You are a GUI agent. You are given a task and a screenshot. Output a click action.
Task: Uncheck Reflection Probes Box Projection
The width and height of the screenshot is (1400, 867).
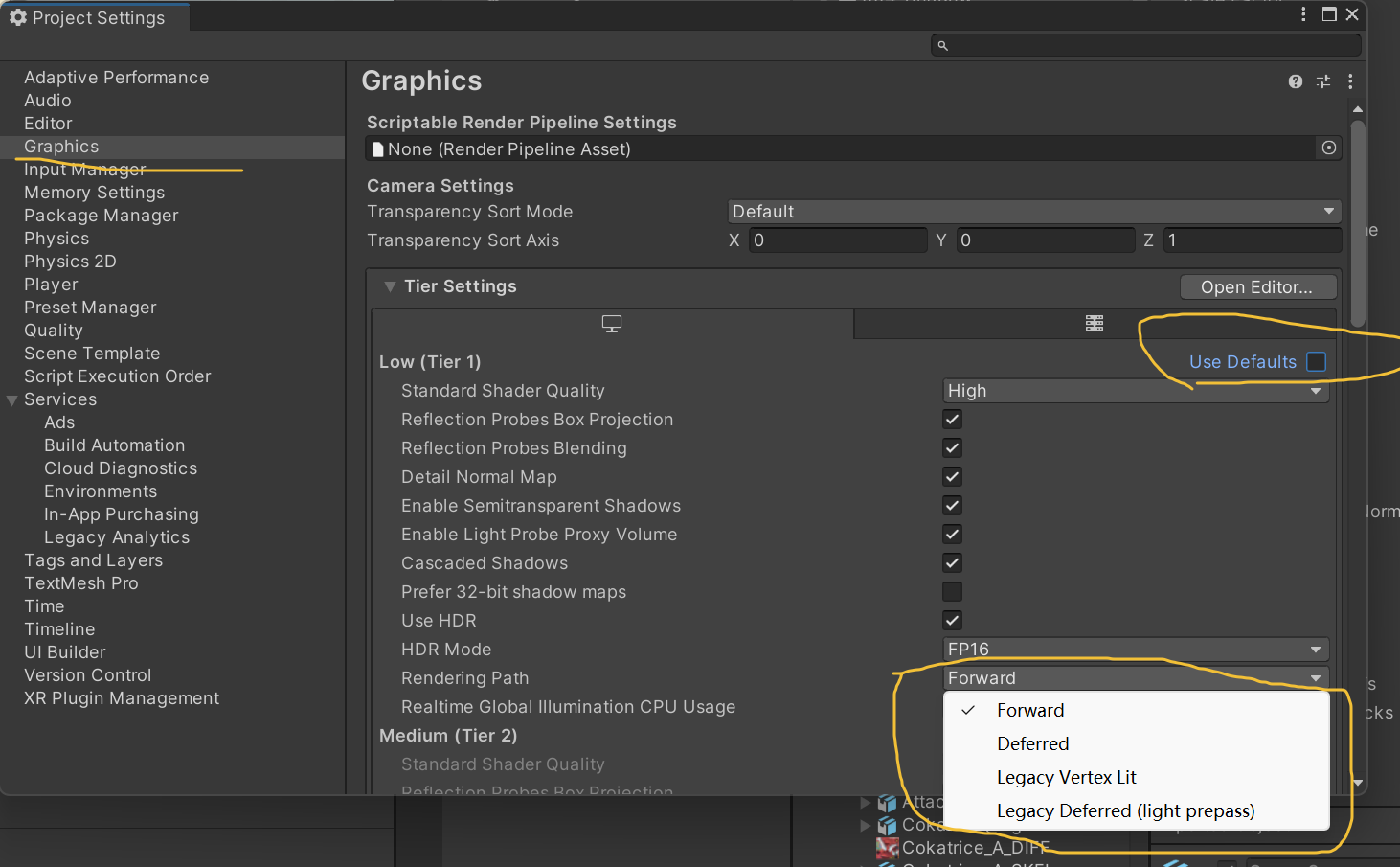click(952, 419)
